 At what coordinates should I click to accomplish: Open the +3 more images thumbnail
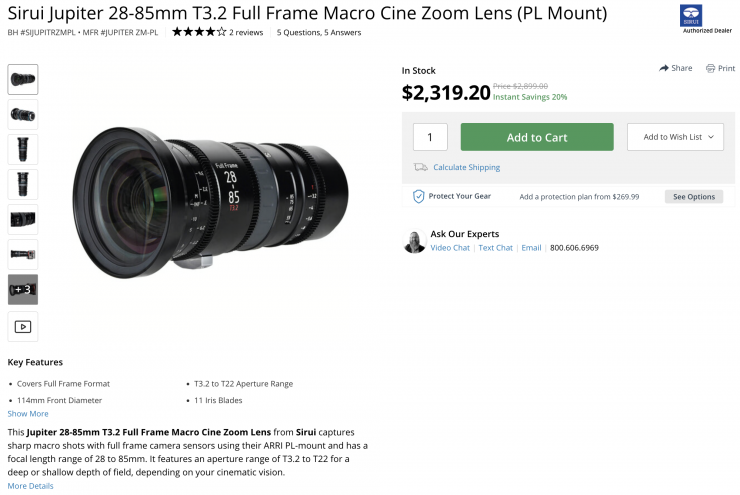coord(23,289)
